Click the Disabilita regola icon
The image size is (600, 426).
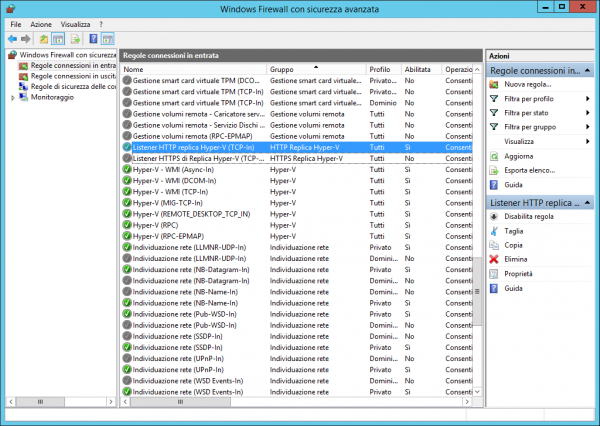click(494, 217)
